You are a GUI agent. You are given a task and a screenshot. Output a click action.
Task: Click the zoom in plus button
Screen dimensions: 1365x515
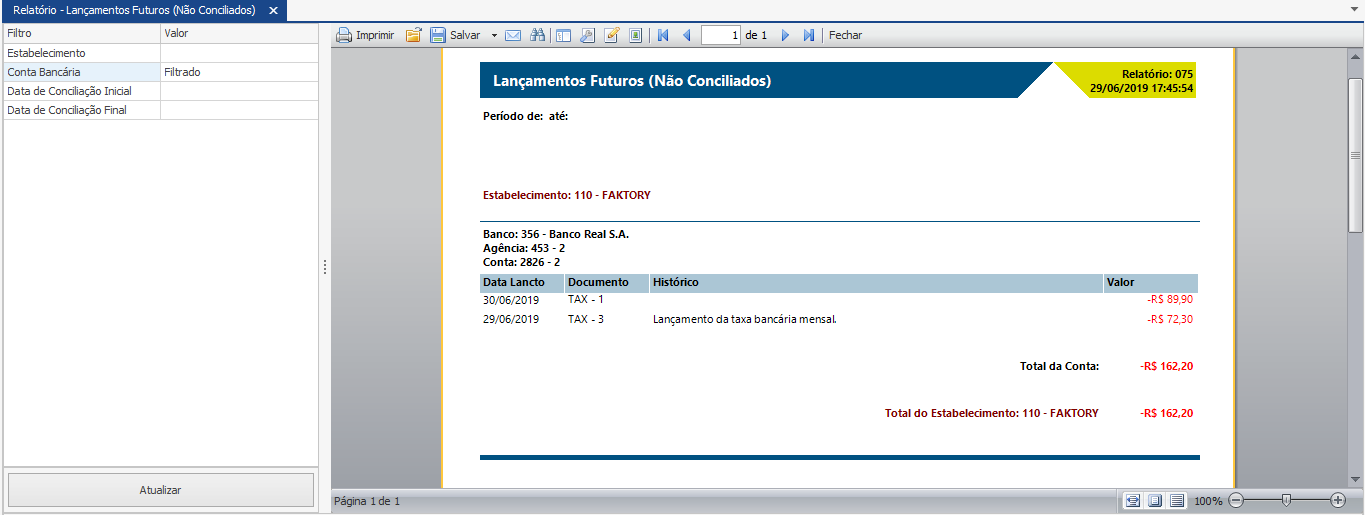coord(1338,500)
